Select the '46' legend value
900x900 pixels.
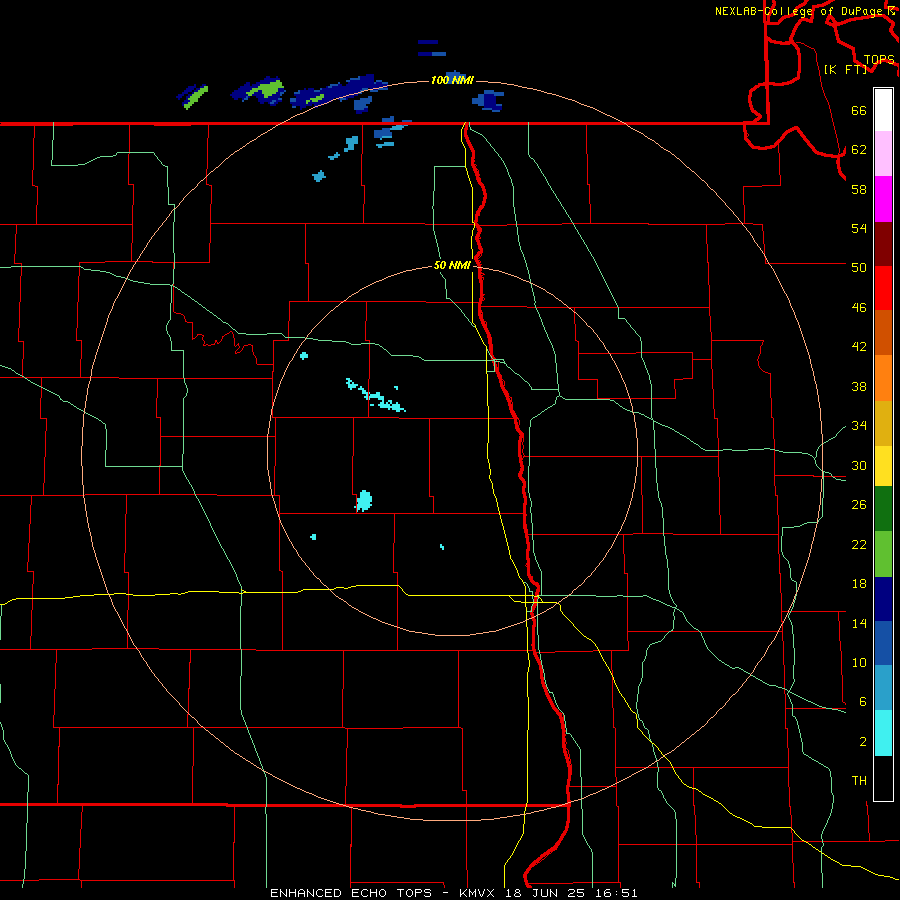[859, 308]
